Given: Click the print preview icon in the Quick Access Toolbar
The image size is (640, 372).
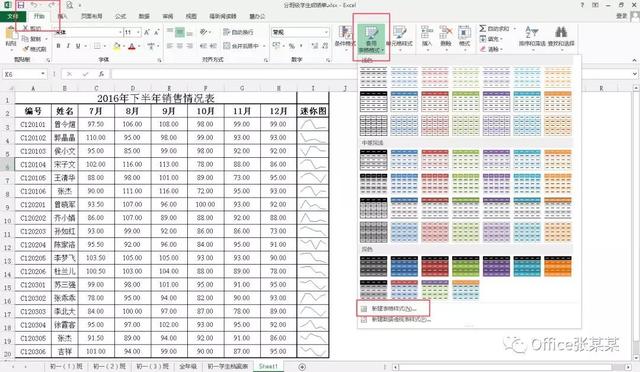Looking at the screenshot, I should coord(69,5).
